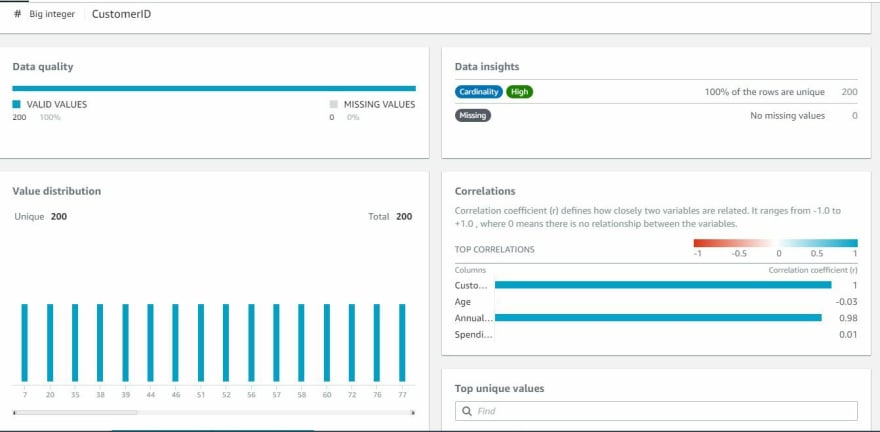Viewport: 880px width, 432px height.
Task: Click the Age correlation row label
Action: (462, 302)
